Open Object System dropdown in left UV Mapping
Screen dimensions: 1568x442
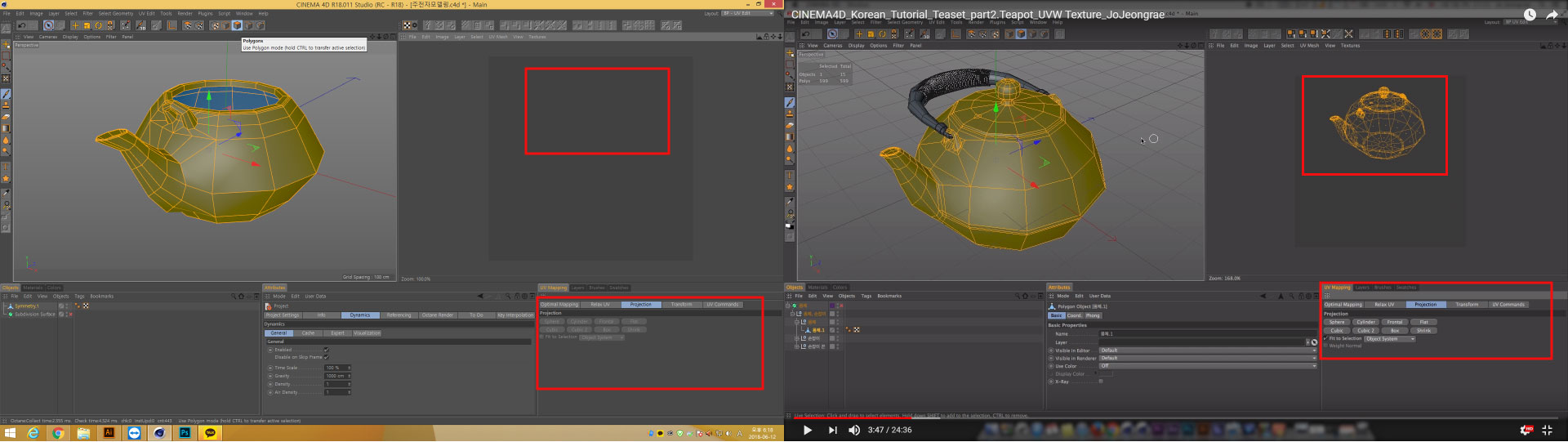coord(603,337)
